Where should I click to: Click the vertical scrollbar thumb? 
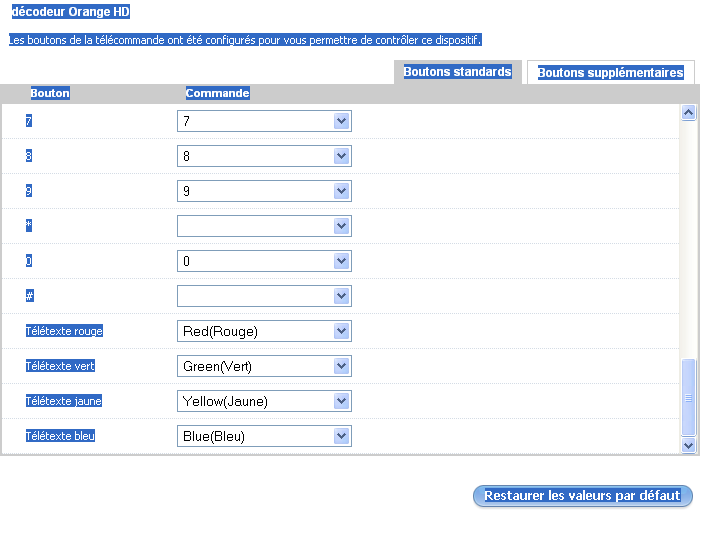coord(688,397)
